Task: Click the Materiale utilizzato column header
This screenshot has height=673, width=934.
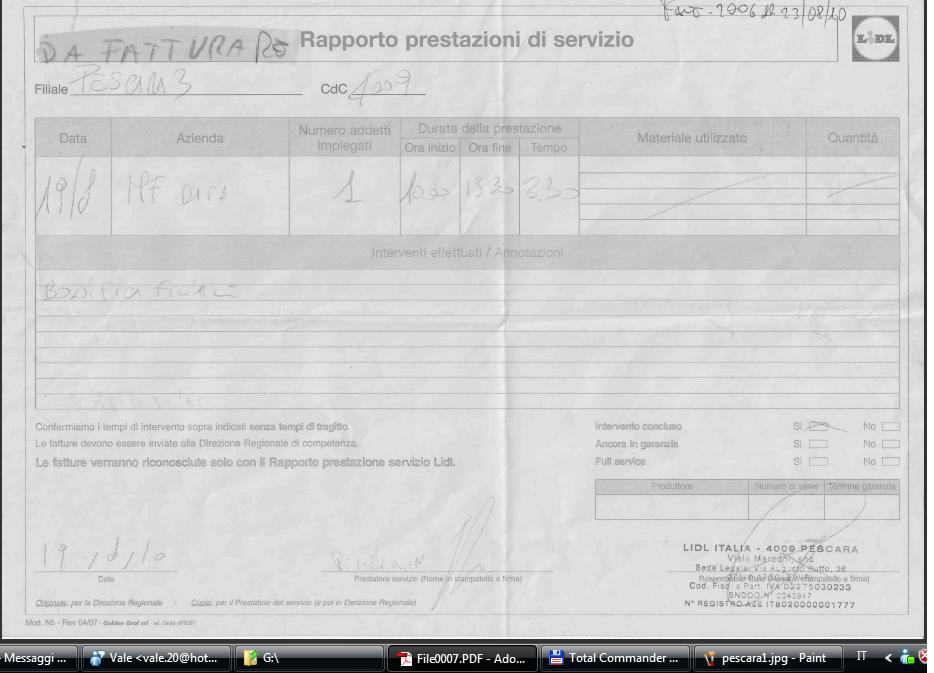Action: pyautogui.click(x=691, y=138)
